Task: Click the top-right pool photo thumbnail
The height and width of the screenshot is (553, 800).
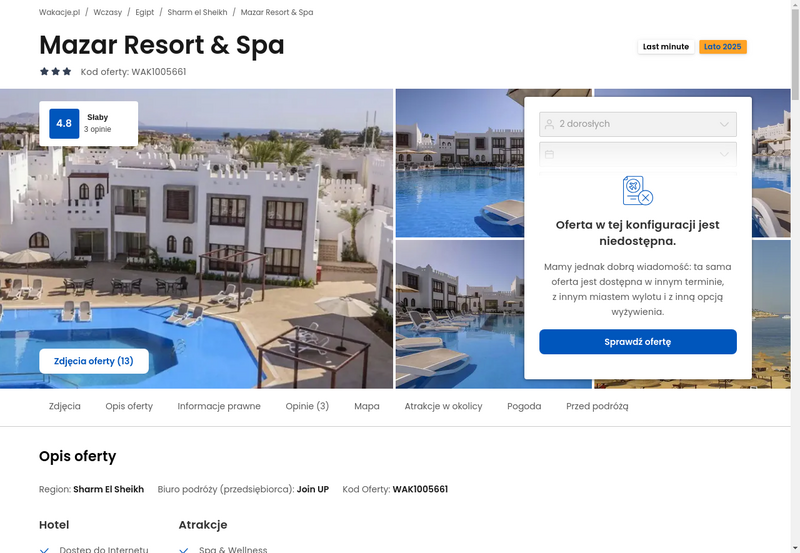Action: [771, 163]
